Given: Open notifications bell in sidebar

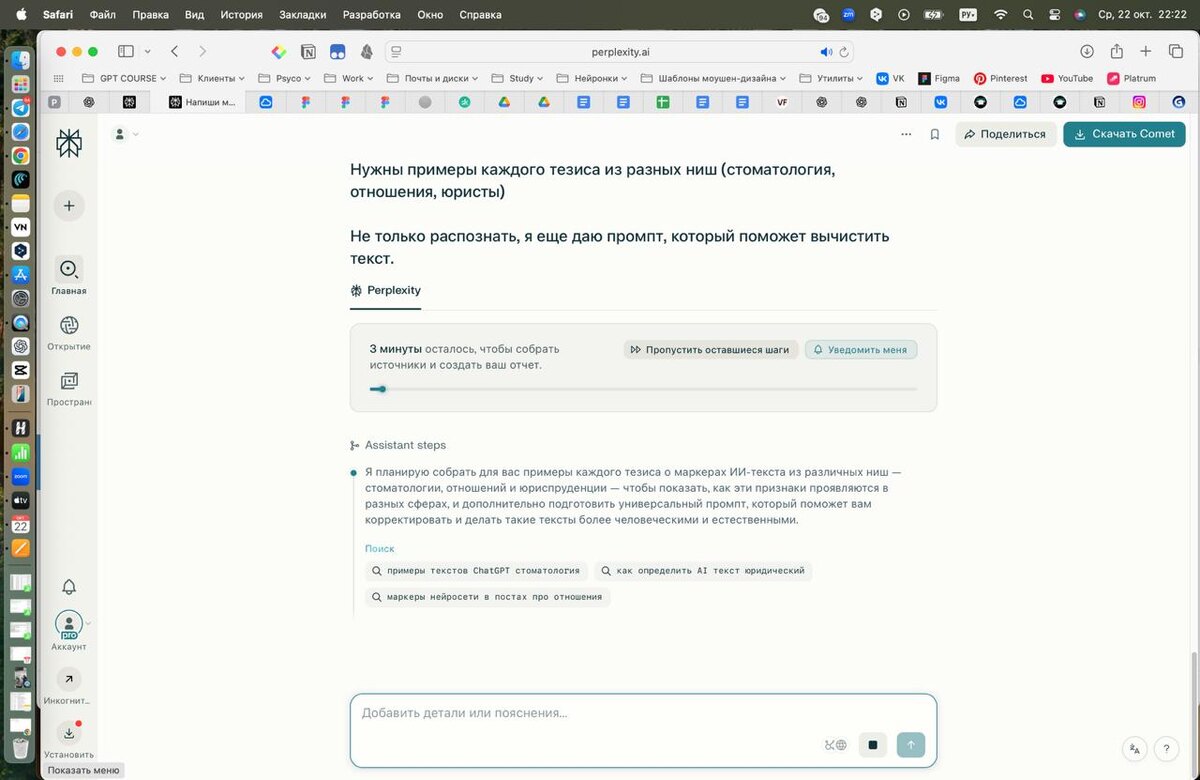Looking at the screenshot, I should click(x=69, y=587).
